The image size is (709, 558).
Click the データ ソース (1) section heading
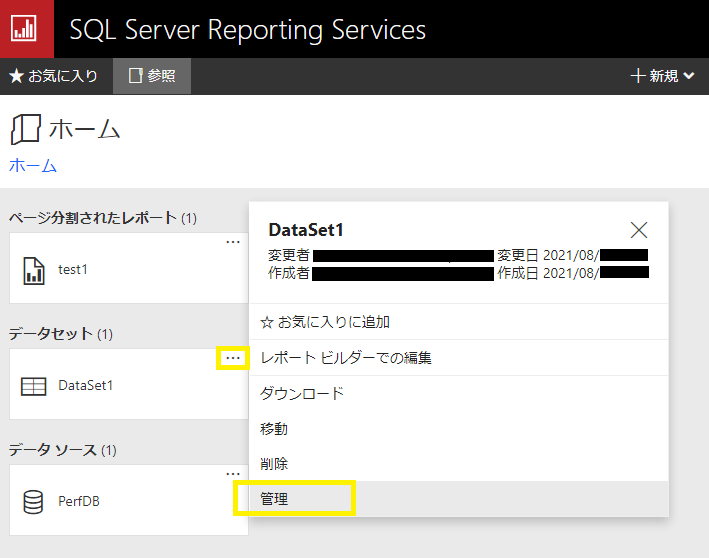pyautogui.click(x=62, y=450)
